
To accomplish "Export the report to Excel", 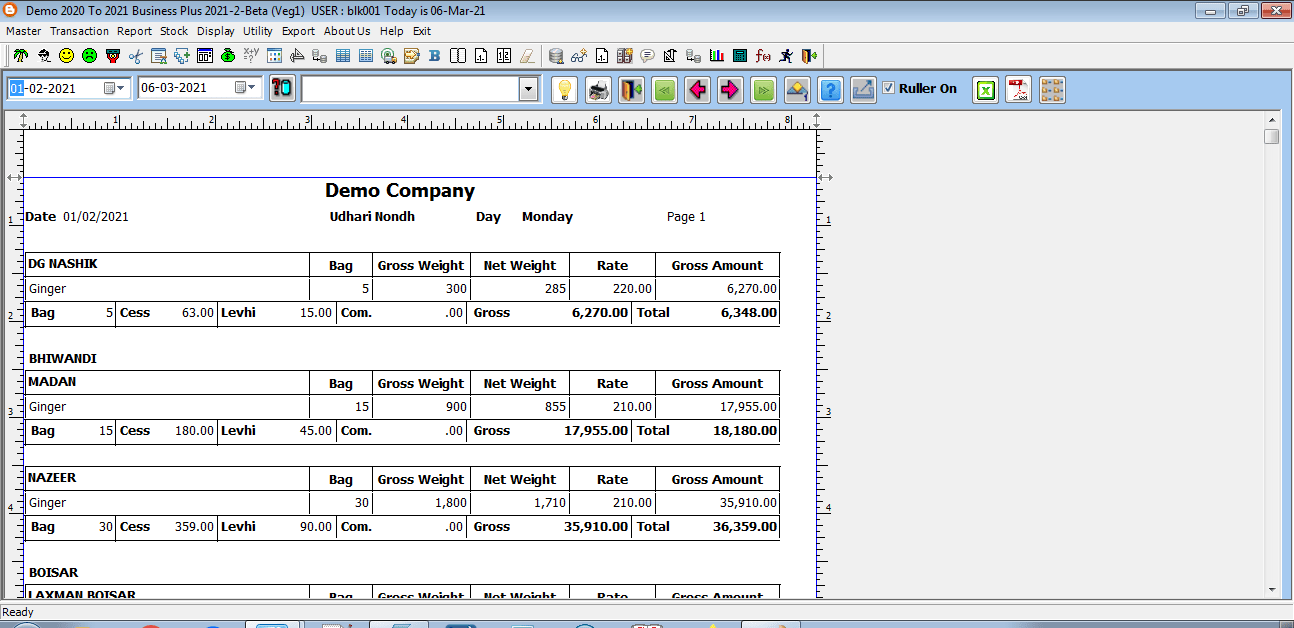I will (x=986, y=90).
